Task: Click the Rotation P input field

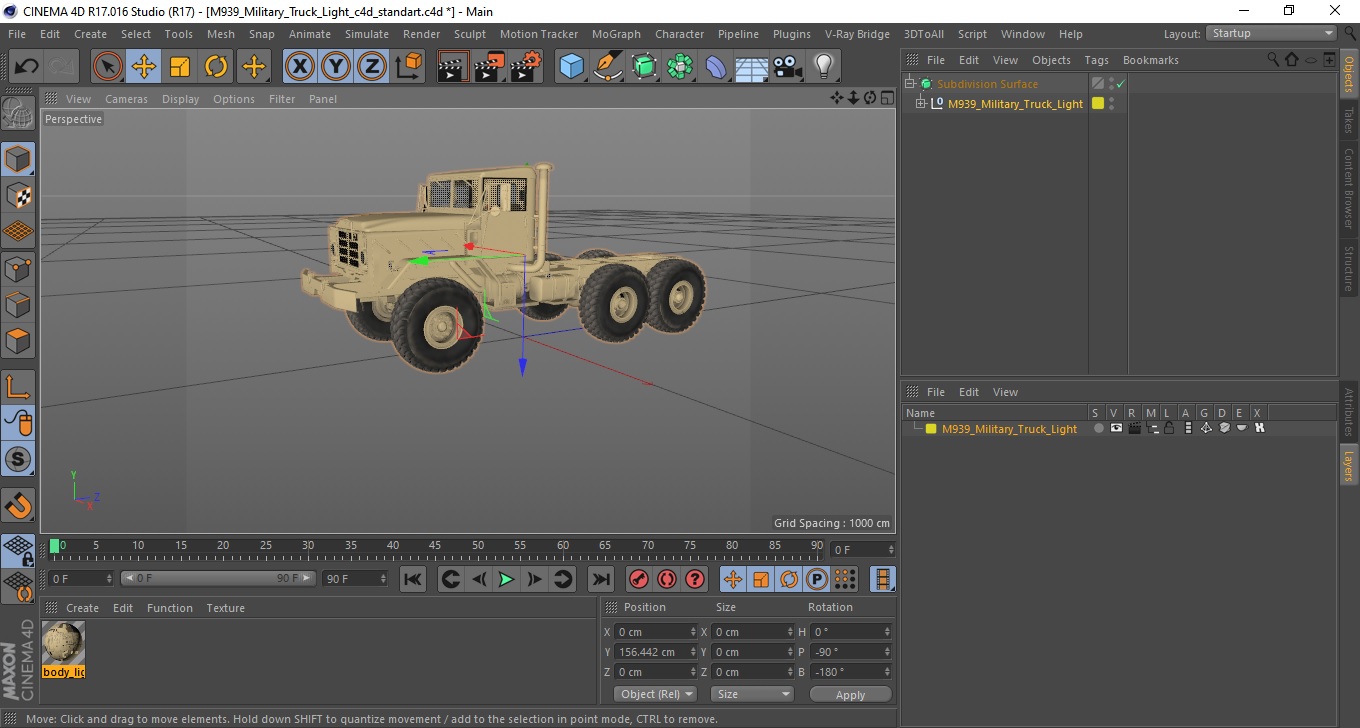Action: pos(850,652)
